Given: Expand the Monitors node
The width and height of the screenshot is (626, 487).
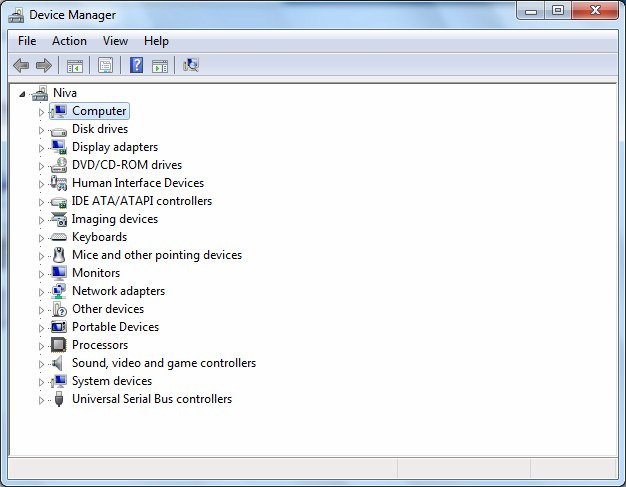Looking at the screenshot, I should (41, 274).
